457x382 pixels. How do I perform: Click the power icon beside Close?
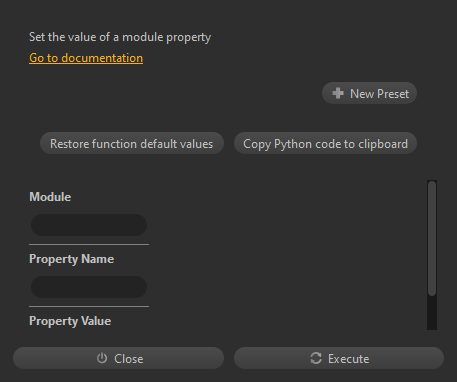click(x=102, y=358)
